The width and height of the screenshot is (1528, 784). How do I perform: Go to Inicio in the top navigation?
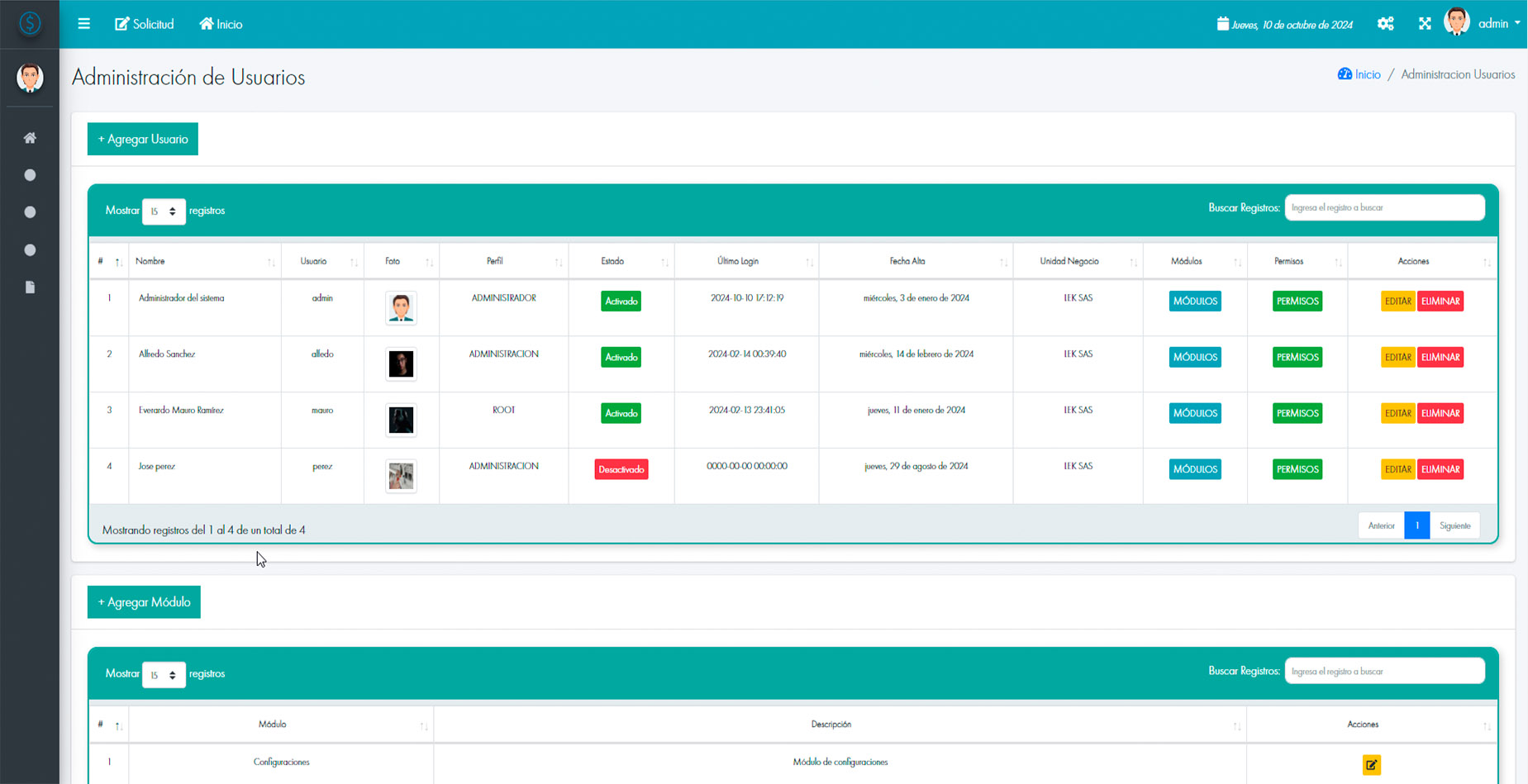221,24
